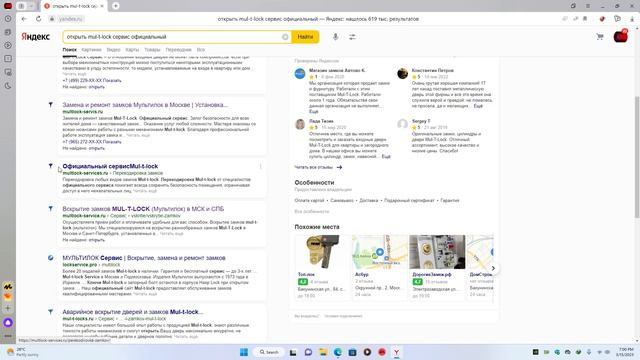The image size is (640, 360).
Task: Click the Найти search button
Action: 305,37
